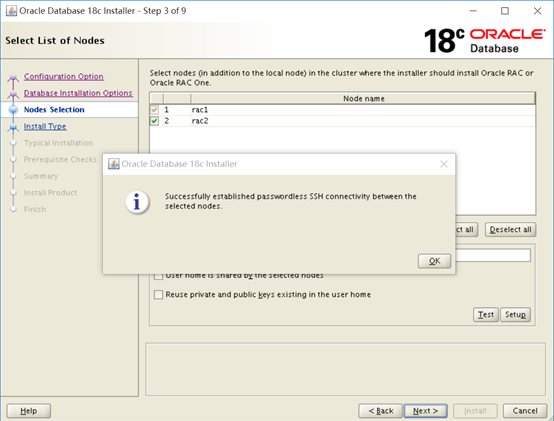Select the Nodes Selection step
This screenshot has height=421, width=554.
point(54,109)
